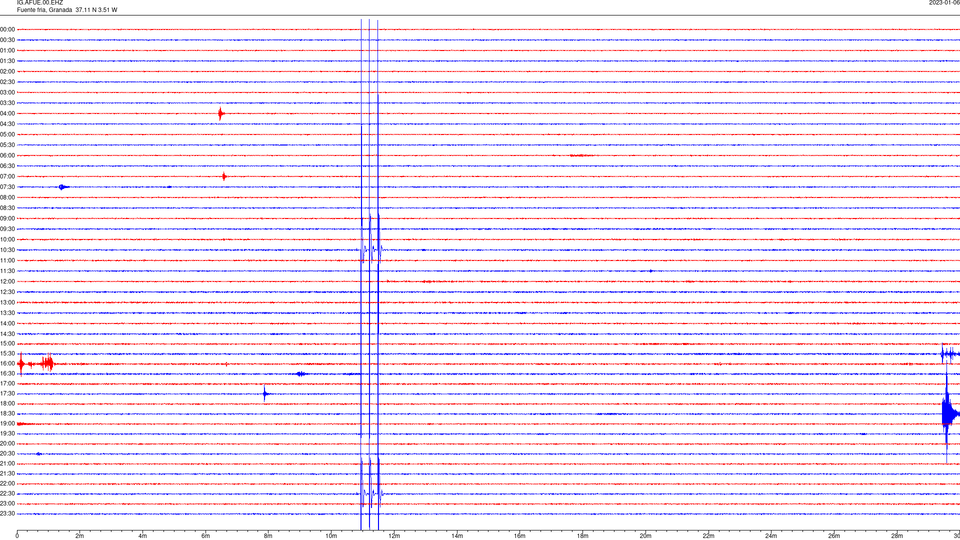Select the 16:00 time row label

point(7,364)
